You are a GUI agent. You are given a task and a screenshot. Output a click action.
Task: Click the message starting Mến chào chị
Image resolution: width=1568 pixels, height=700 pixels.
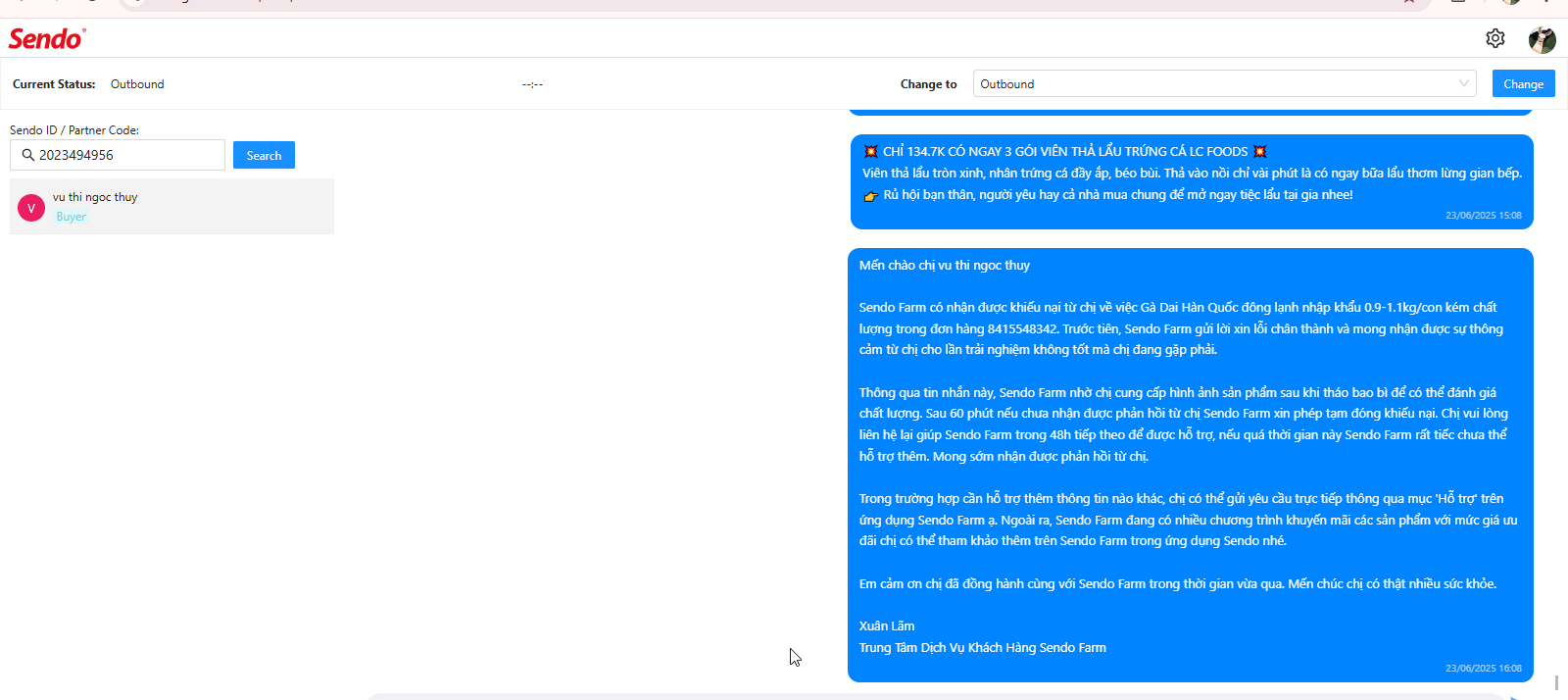[1191, 465]
